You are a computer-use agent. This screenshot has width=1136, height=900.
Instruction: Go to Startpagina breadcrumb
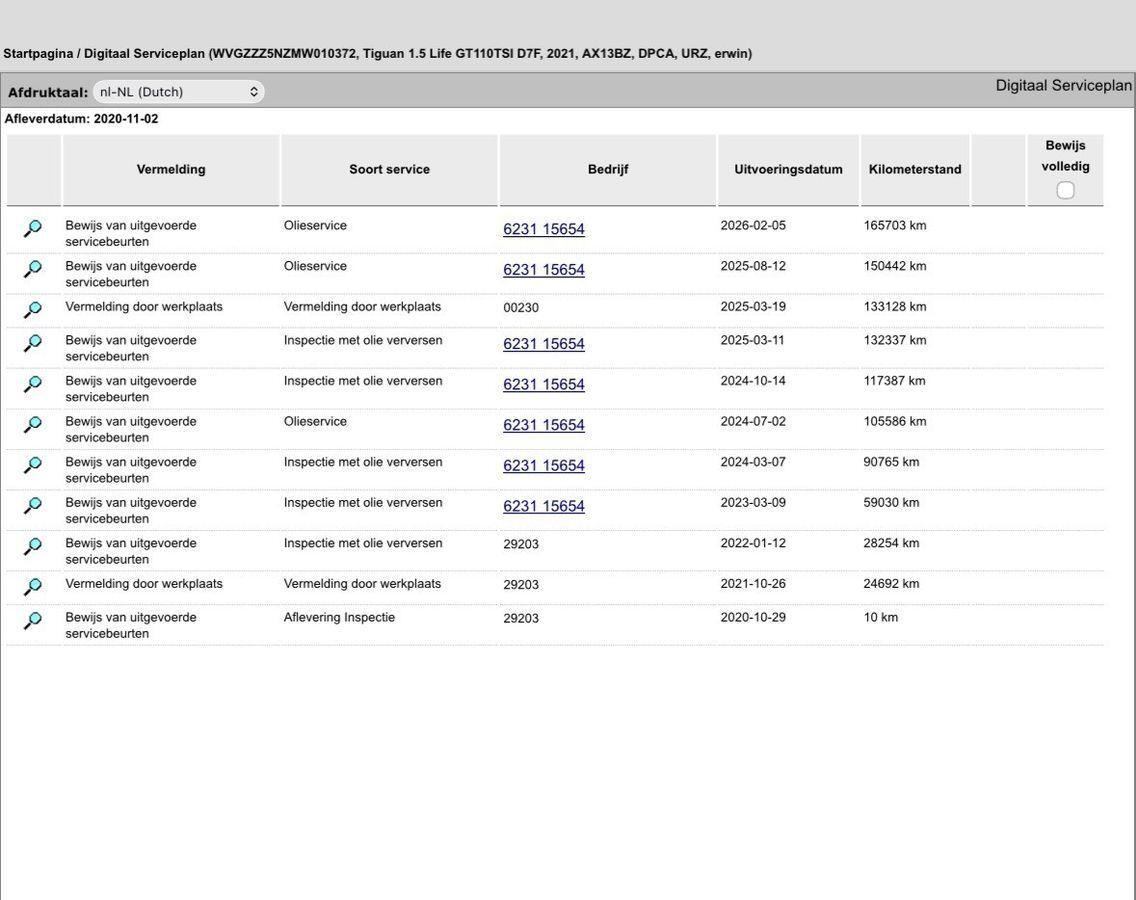38,54
